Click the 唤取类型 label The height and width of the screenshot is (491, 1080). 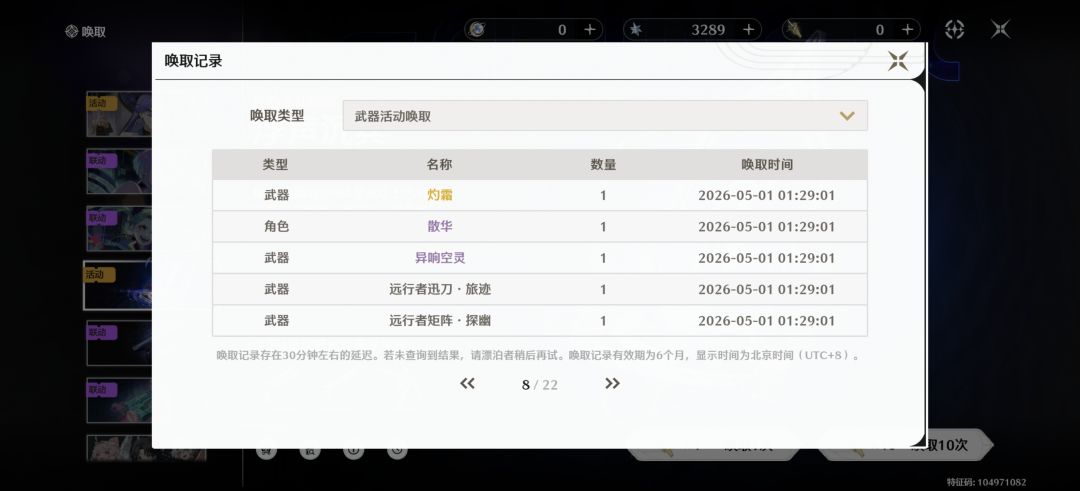point(277,116)
